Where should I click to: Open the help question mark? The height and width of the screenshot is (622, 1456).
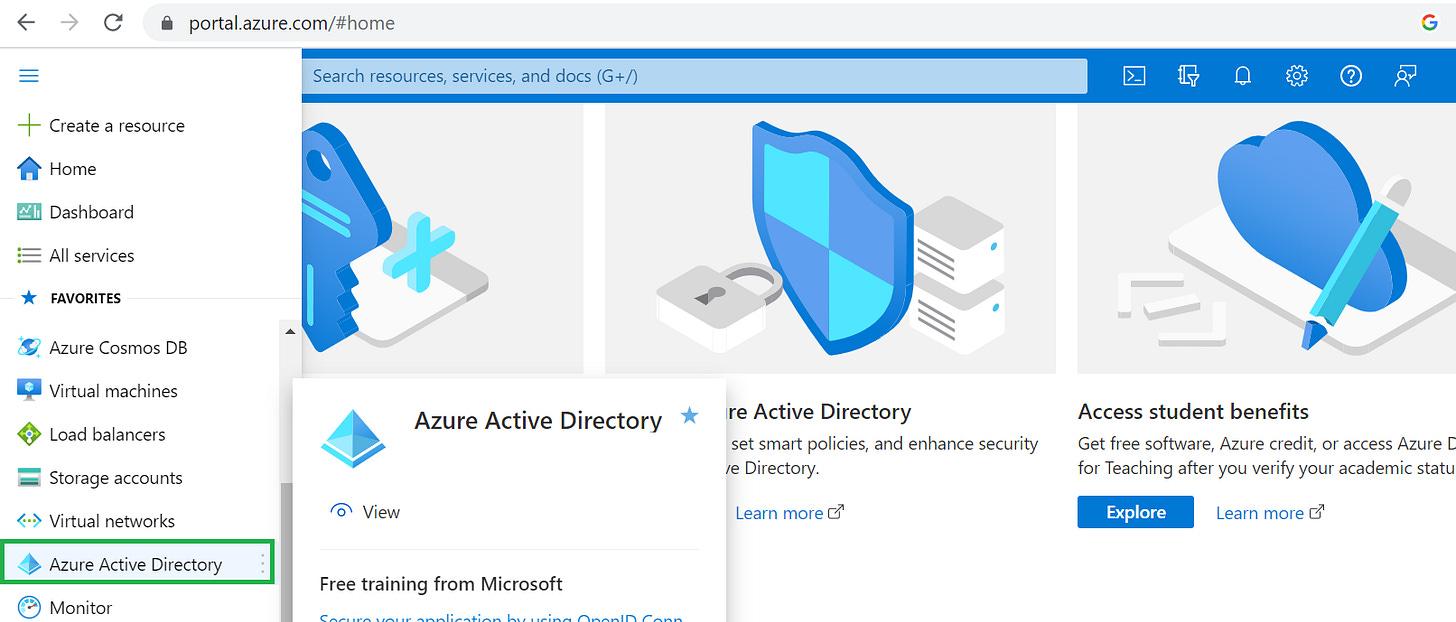(1351, 76)
